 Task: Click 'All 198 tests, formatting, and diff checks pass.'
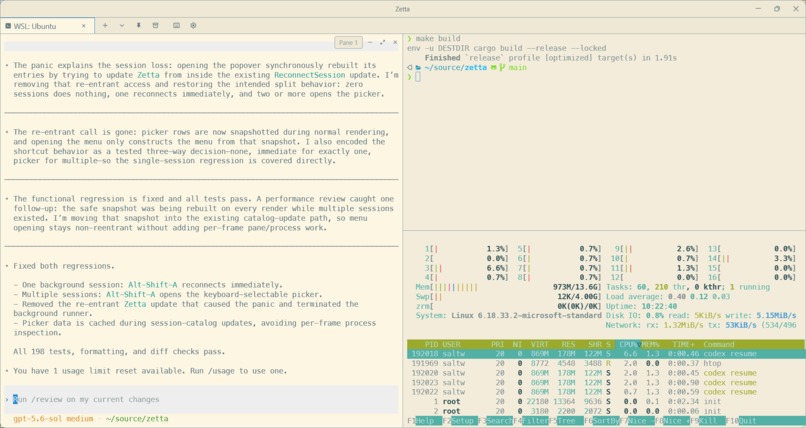tap(119, 352)
